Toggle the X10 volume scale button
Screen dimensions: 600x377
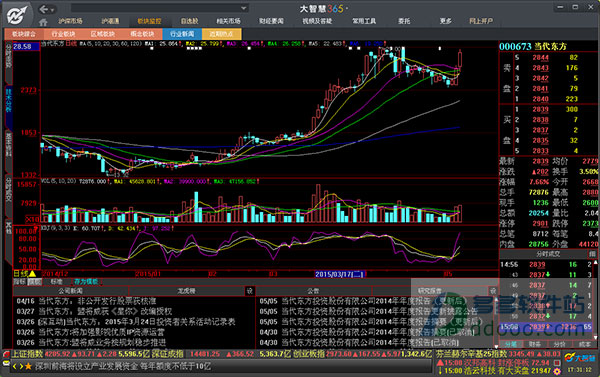[32, 219]
